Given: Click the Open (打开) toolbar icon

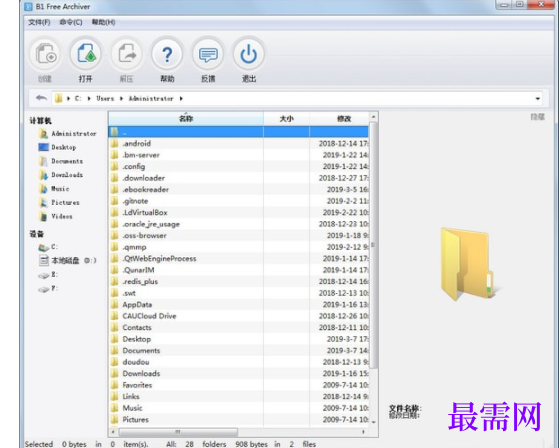Looking at the screenshot, I should point(86,55).
